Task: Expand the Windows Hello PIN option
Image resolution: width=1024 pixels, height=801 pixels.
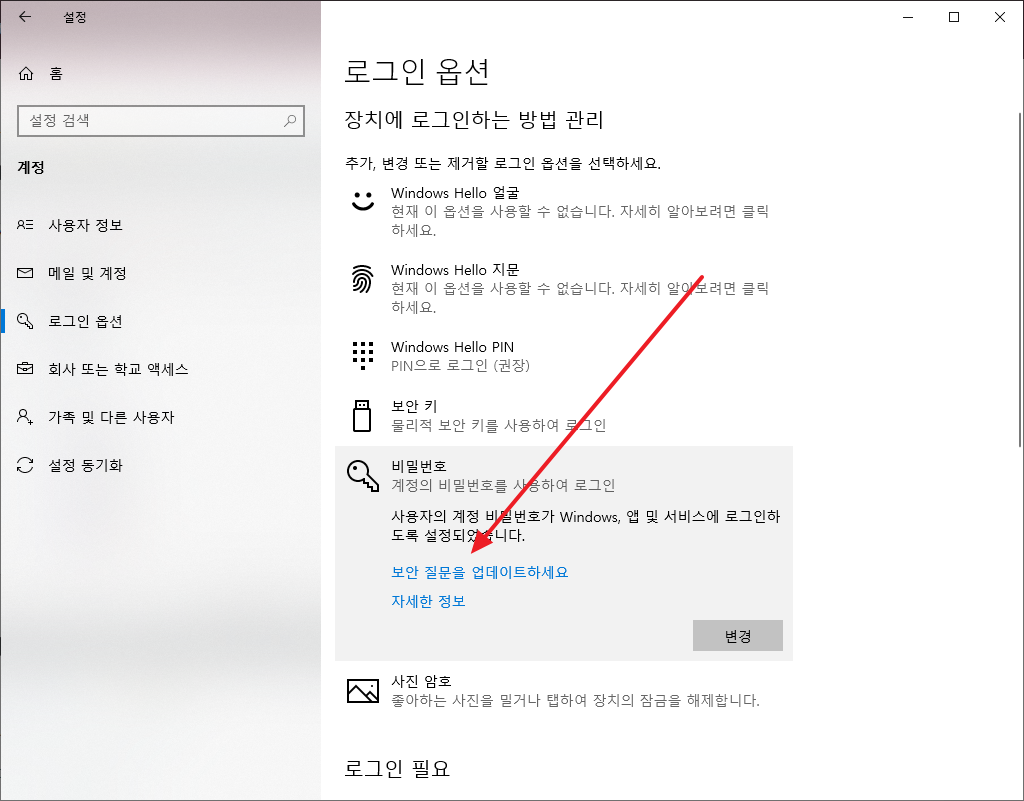Action: [564, 356]
